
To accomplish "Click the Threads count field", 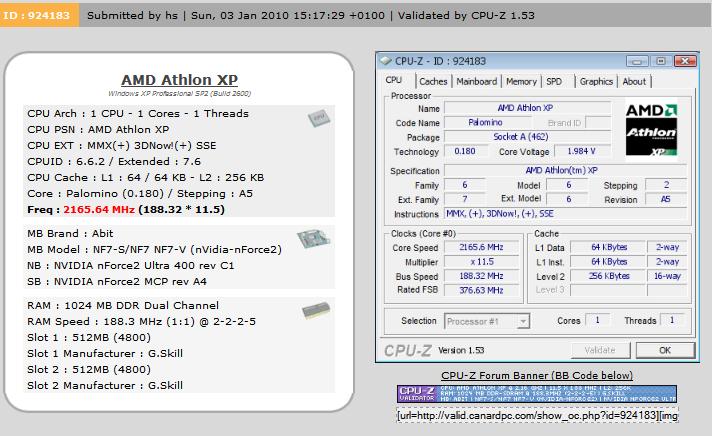I will click(x=672, y=320).
